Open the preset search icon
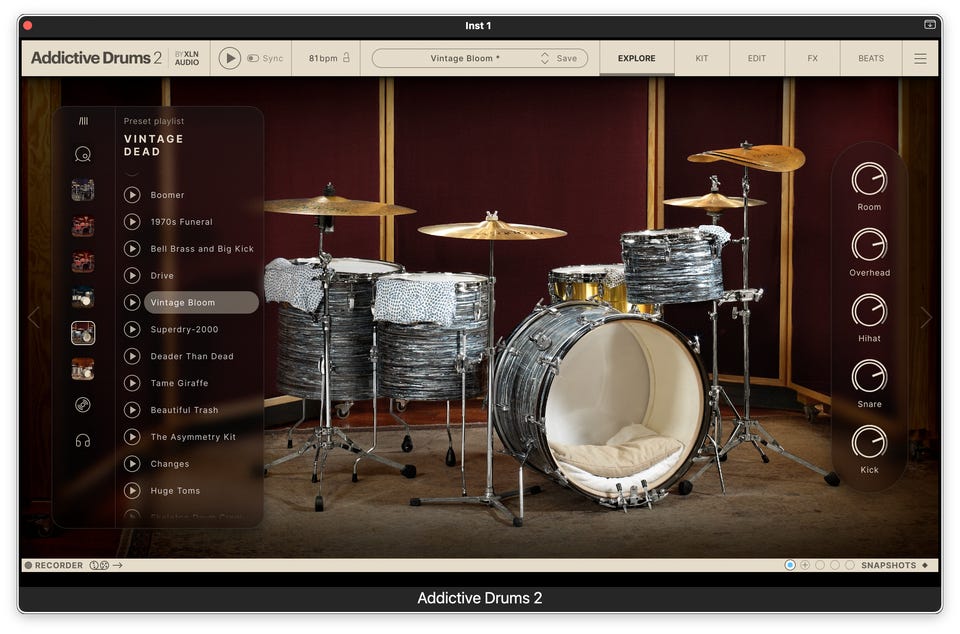Screen dimensions: 960x634 83,154
